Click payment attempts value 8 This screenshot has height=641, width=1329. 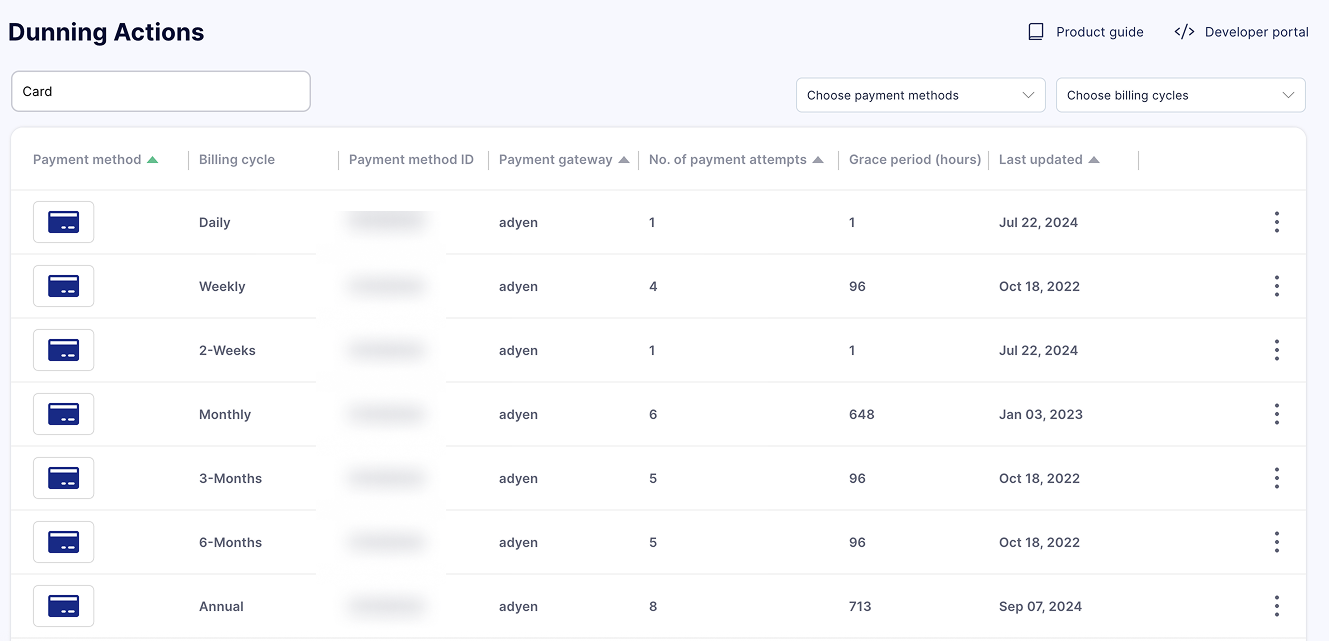pos(653,606)
